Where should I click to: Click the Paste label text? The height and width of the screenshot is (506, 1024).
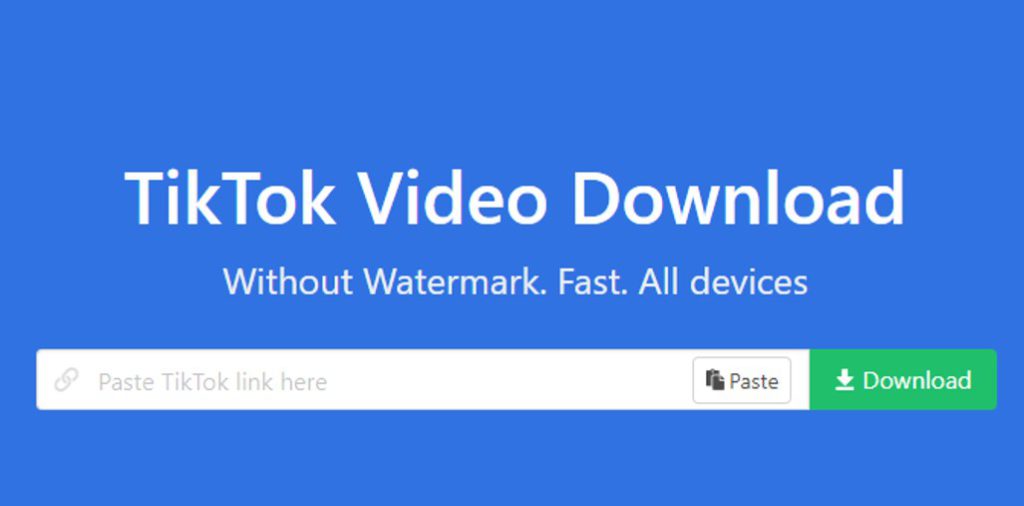pos(754,381)
